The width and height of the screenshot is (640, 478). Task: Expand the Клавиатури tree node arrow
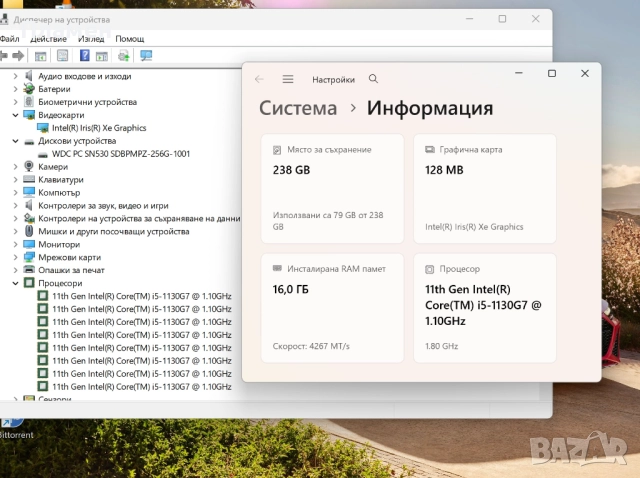(x=15, y=180)
